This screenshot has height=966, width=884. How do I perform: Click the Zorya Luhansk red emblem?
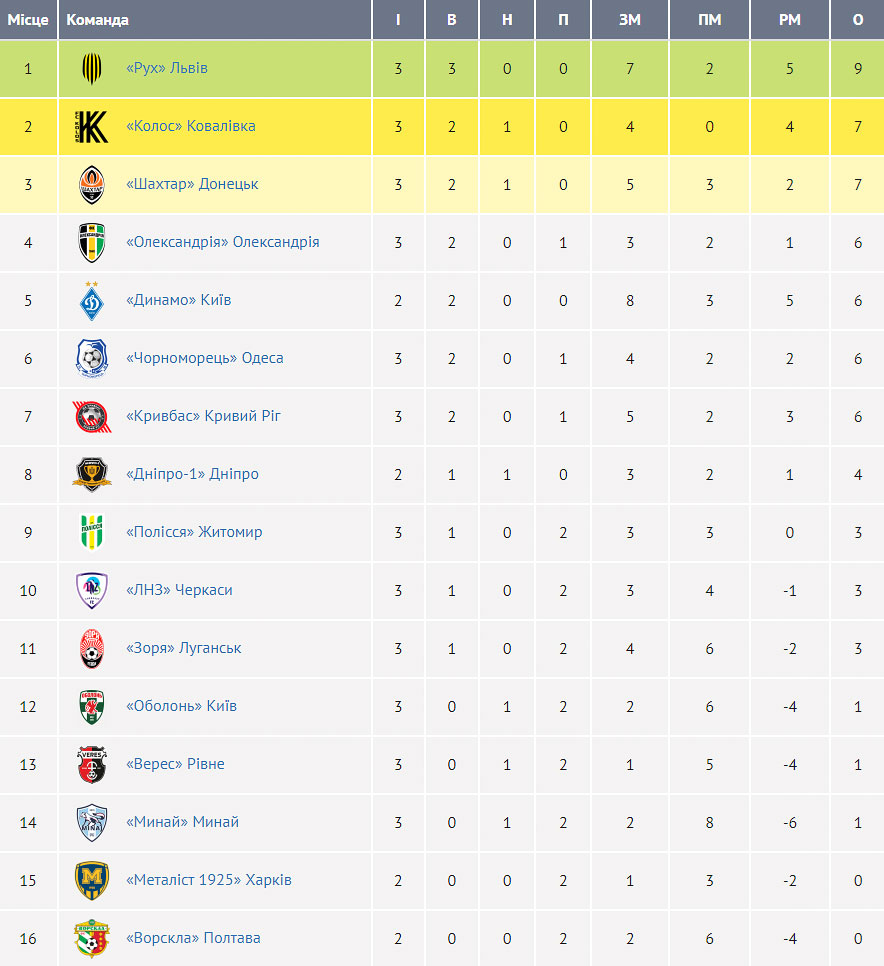coord(92,649)
